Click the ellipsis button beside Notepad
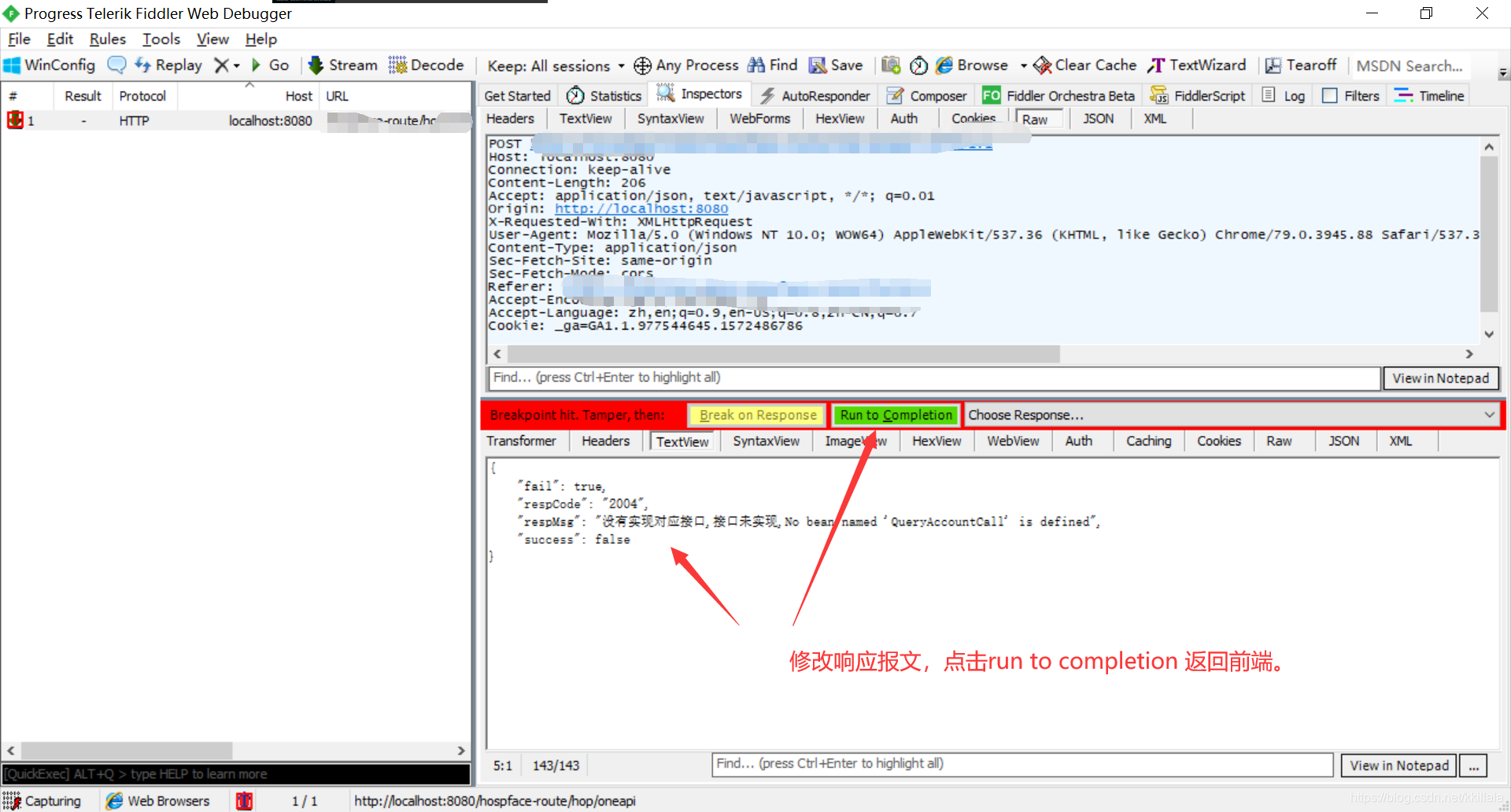The width and height of the screenshot is (1511, 812). click(x=1473, y=766)
